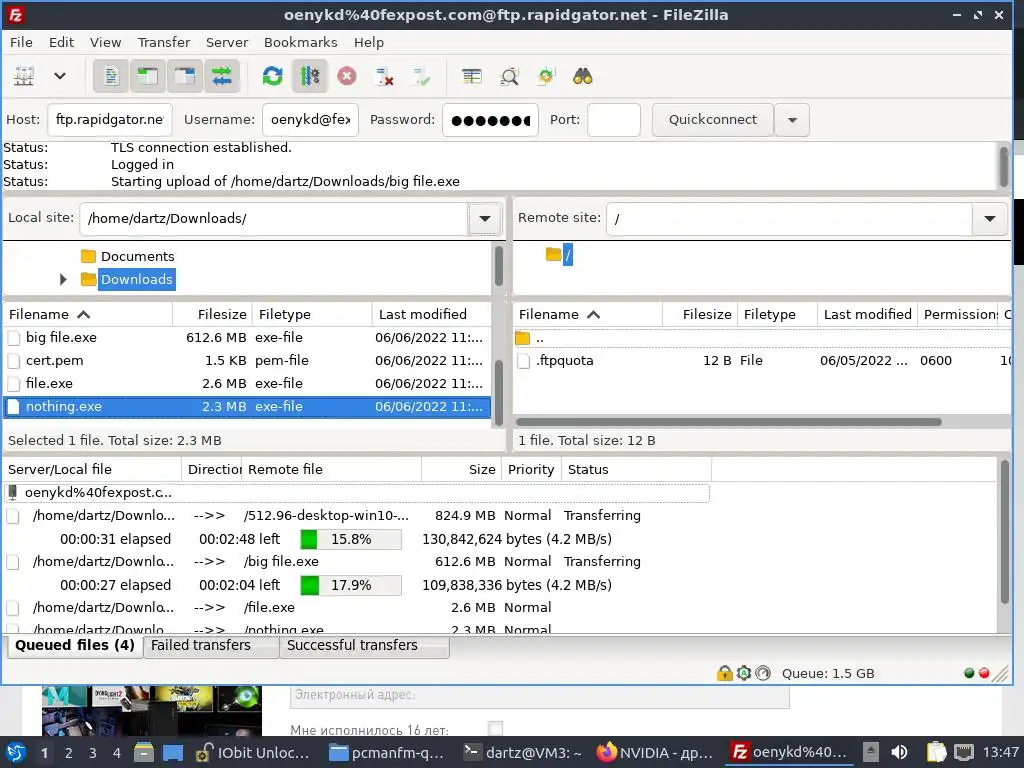Screen dimensions: 1024x768
Task: Search files with binoculars icon
Action: coord(583,76)
